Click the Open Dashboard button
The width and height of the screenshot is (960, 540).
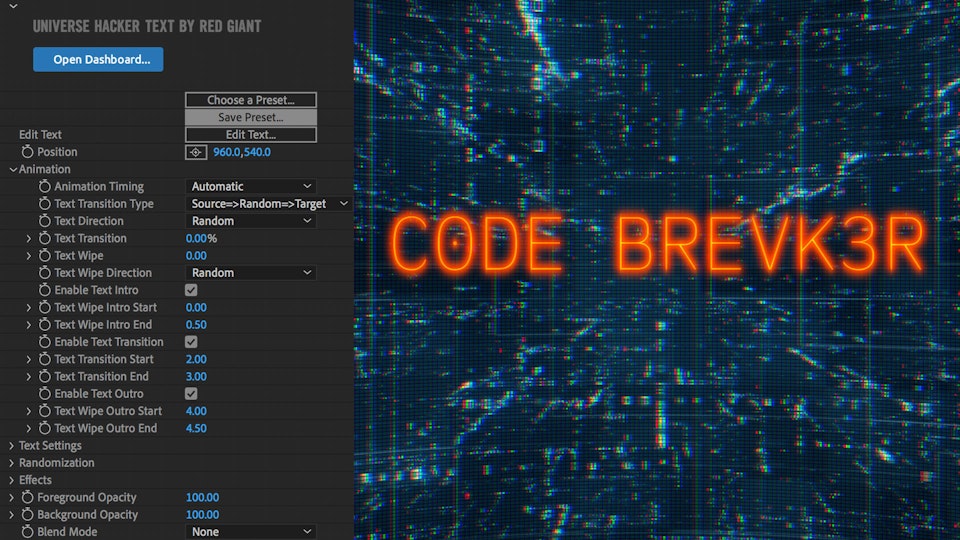tap(98, 60)
